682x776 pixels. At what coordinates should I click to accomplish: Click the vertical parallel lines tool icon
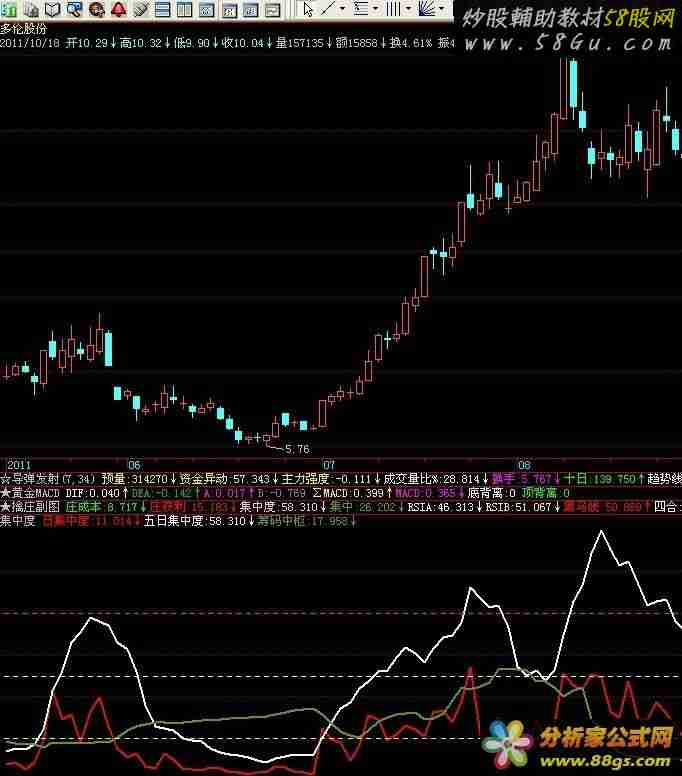coord(393,8)
